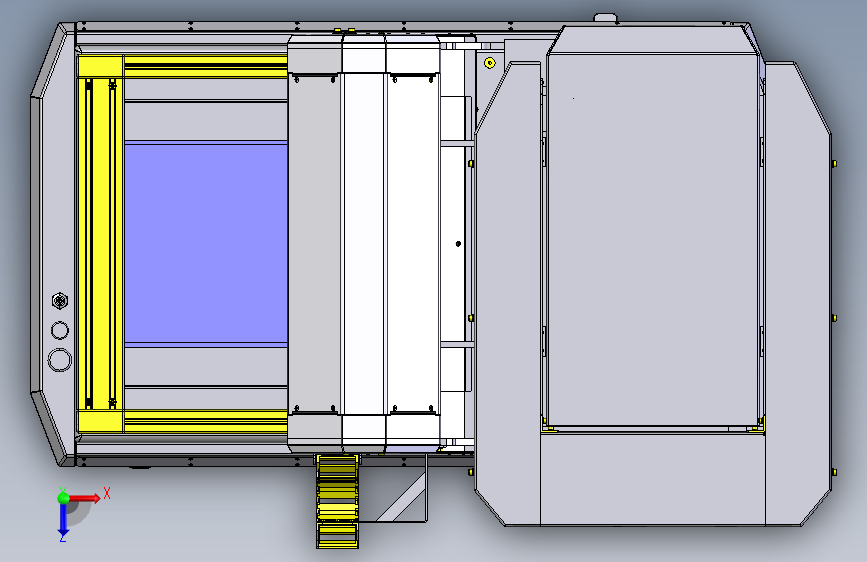
Task: Select the yellow vertical rail at the left
Action: pos(100,243)
